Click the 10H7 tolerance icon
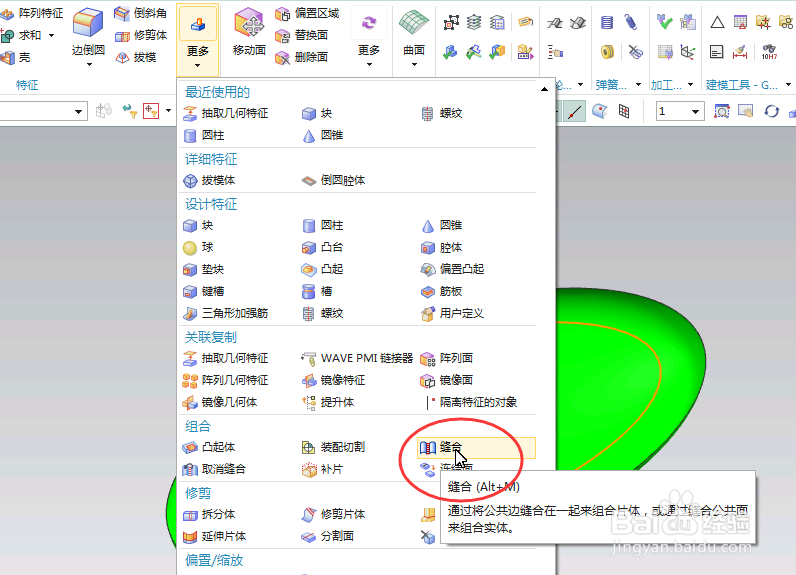This screenshot has height=575, width=796. click(769, 52)
